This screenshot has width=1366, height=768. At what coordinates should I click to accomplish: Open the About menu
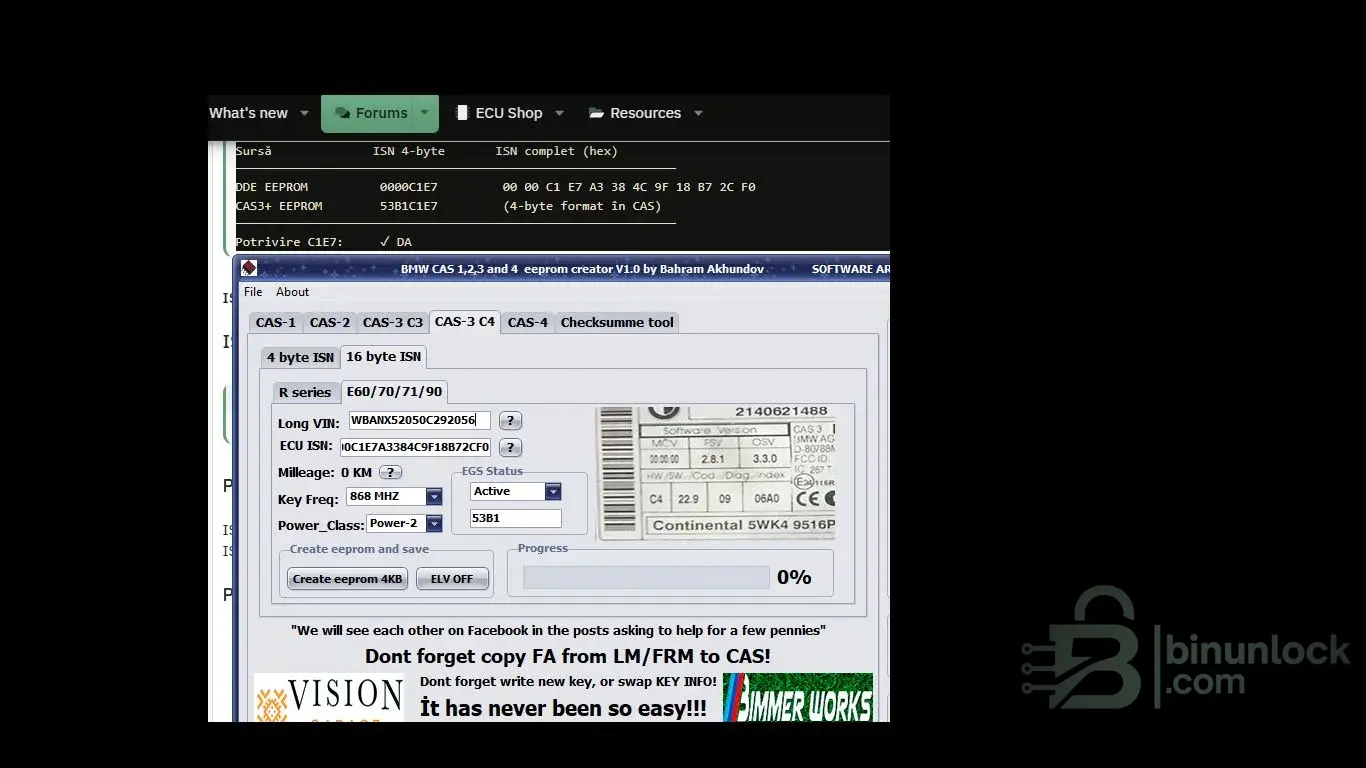(x=293, y=292)
